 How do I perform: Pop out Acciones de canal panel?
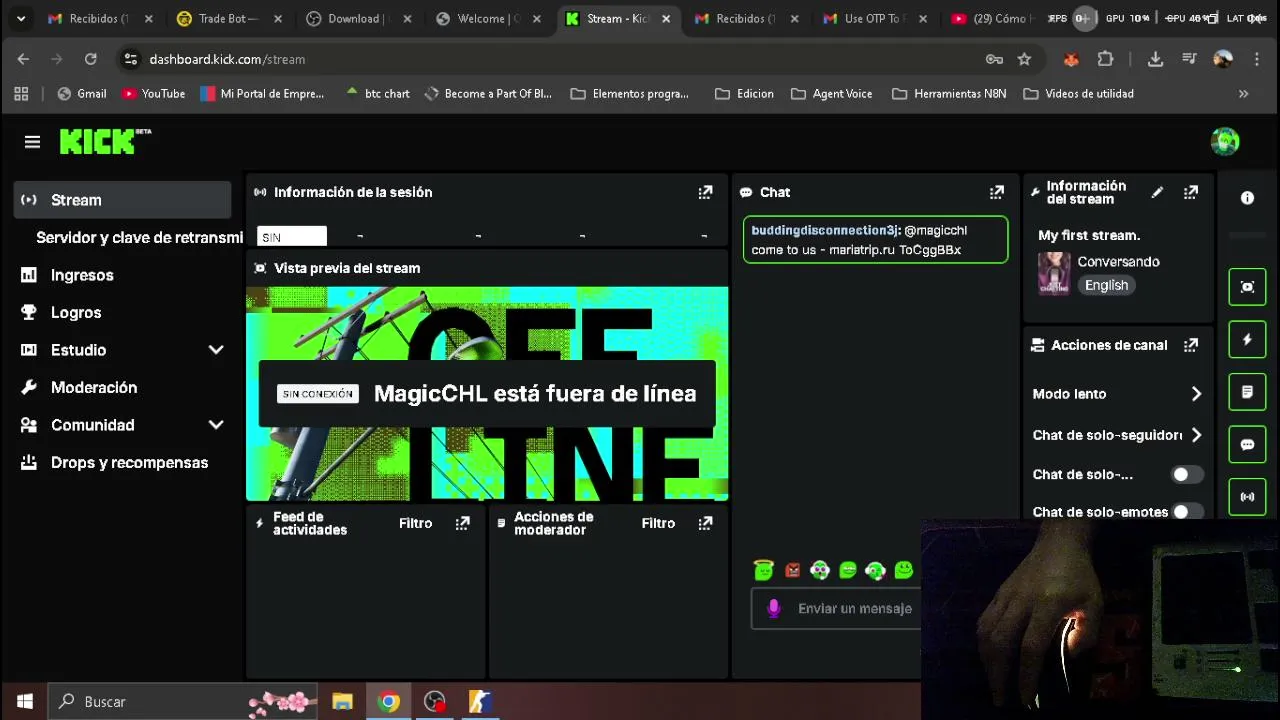(x=1190, y=345)
